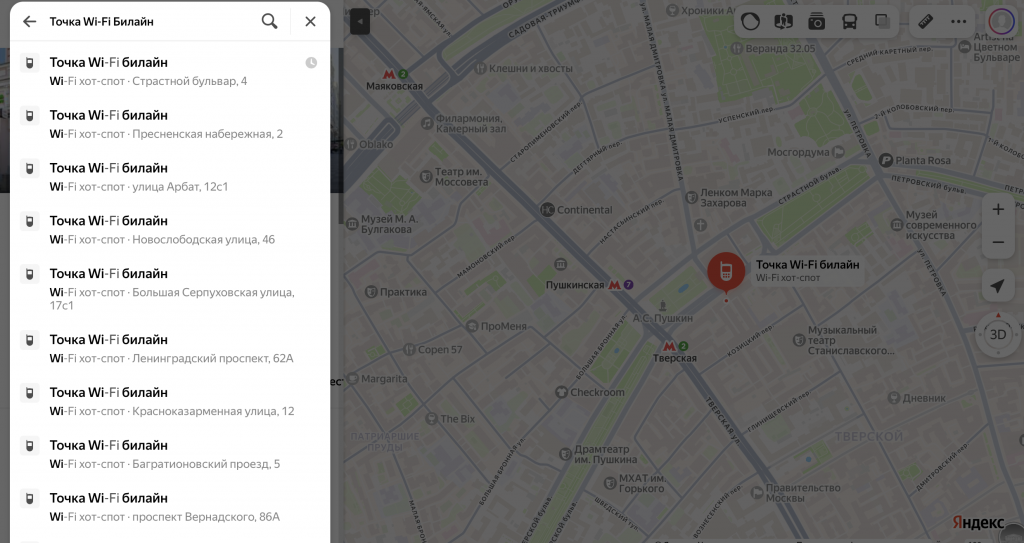Viewport: 1024px width, 543px height.
Task: Click the history clock icon beside Страстной бульвар result
Action: pos(312,63)
